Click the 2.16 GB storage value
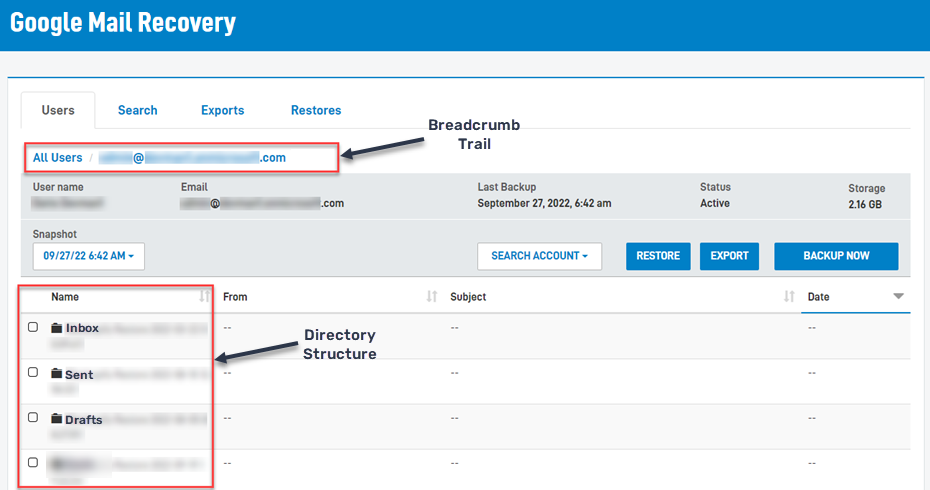930x490 pixels. pos(865,205)
